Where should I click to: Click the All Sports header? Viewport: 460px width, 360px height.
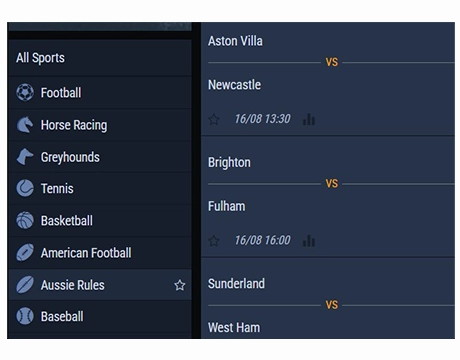[x=40, y=58]
